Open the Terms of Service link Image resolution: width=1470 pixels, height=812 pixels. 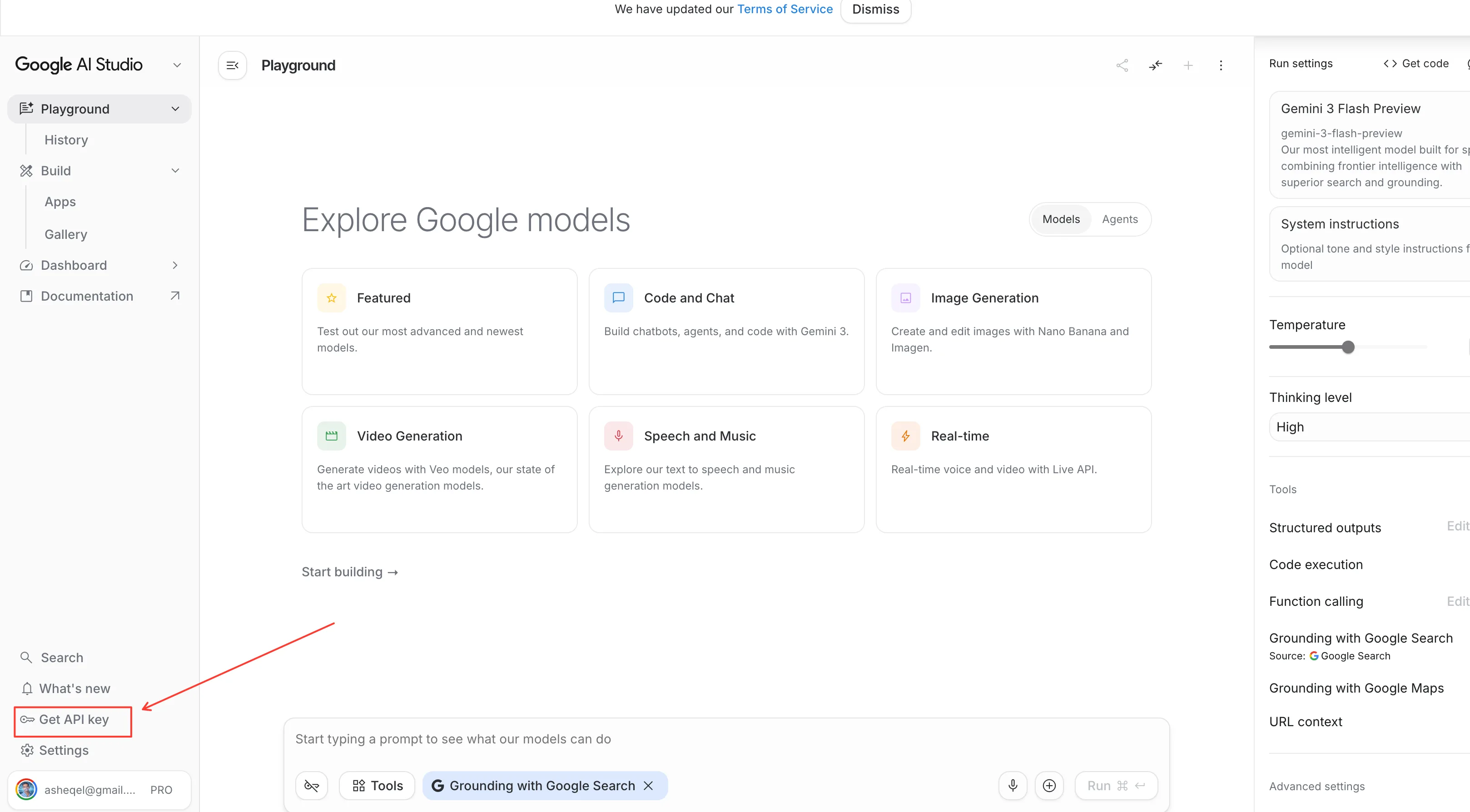[x=785, y=9]
